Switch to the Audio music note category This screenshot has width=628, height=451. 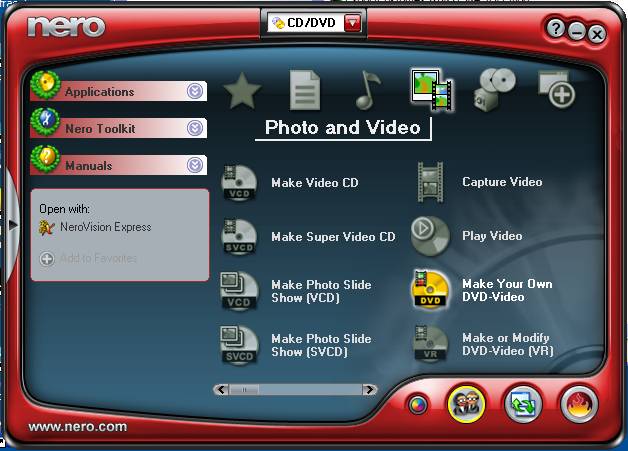368,90
